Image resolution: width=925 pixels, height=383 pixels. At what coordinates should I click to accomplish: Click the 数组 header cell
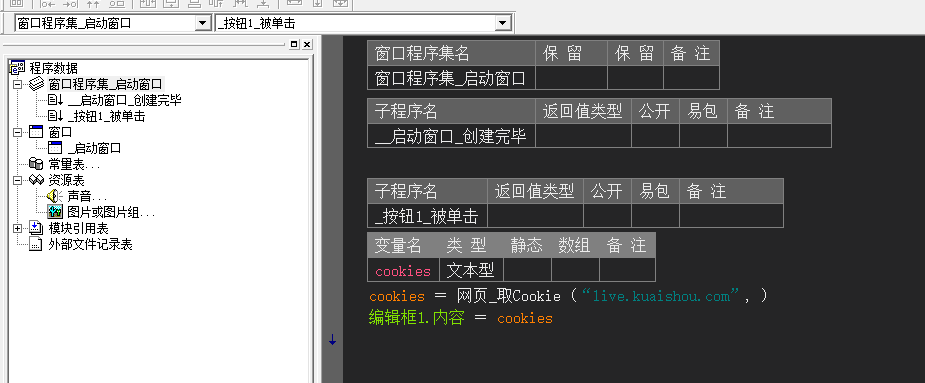tap(575, 245)
